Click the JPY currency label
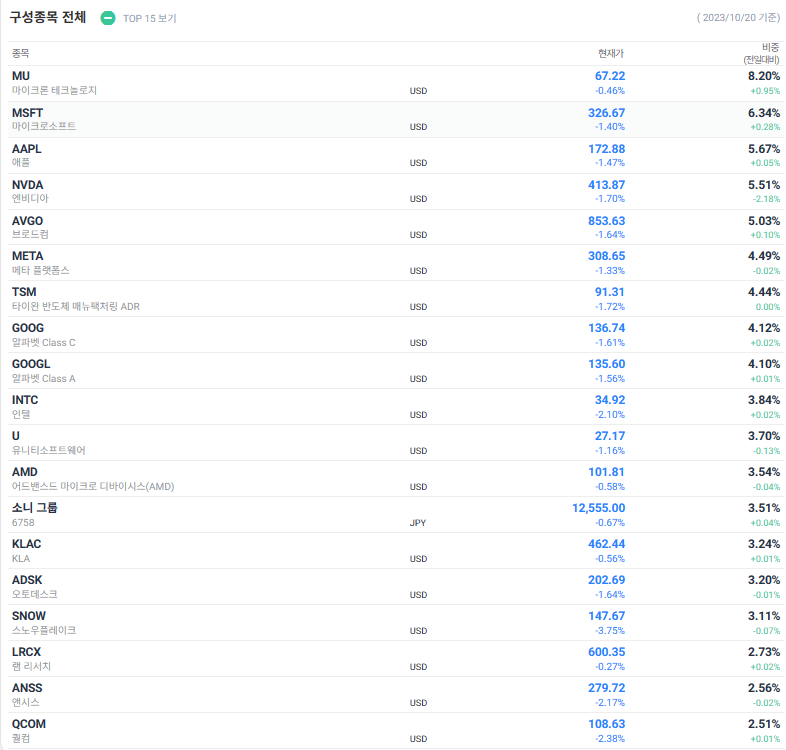 coord(418,523)
